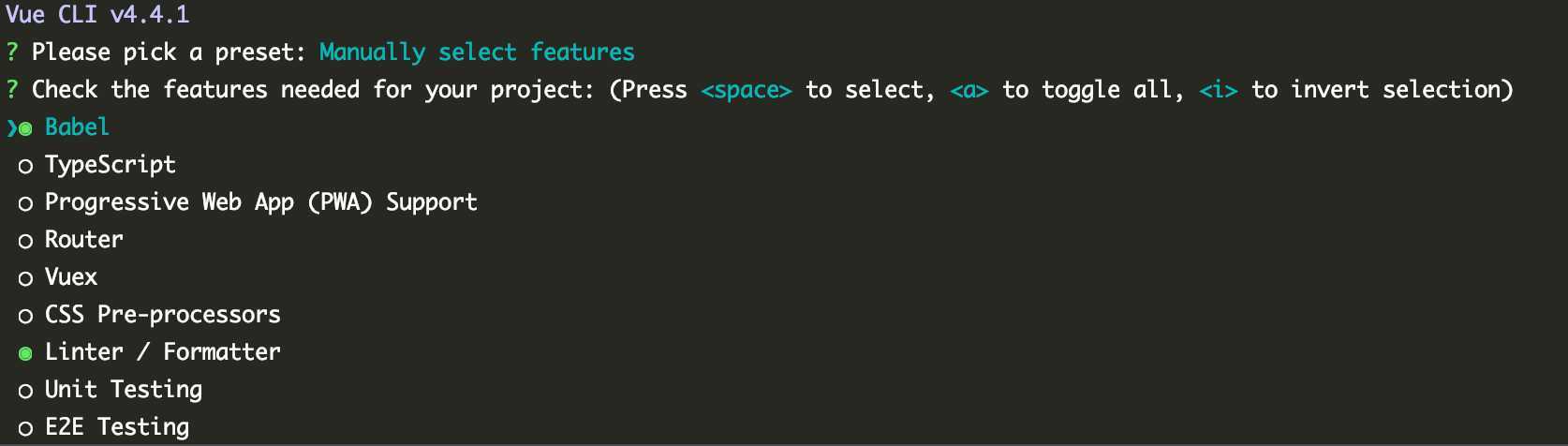
Task: Click the "Manually select features" preset text
Action: pyautogui.click(x=477, y=52)
